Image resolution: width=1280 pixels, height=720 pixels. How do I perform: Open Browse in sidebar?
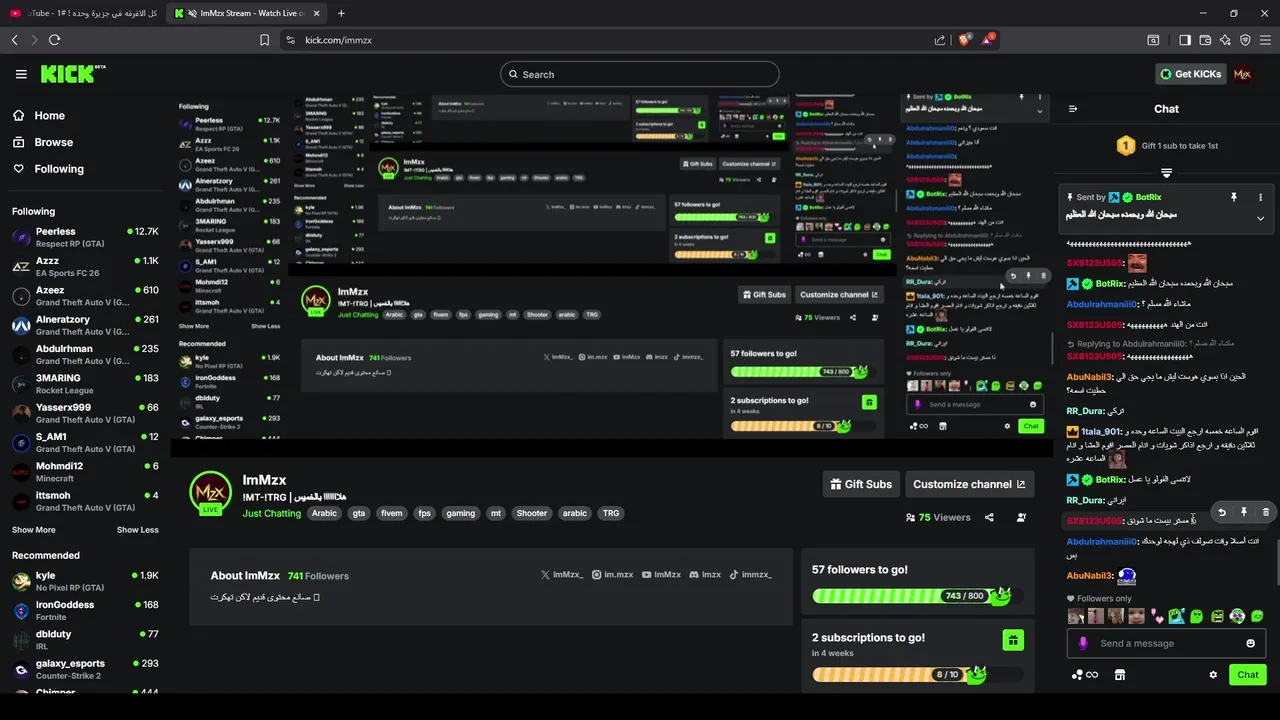pyautogui.click(x=43, y=142)
